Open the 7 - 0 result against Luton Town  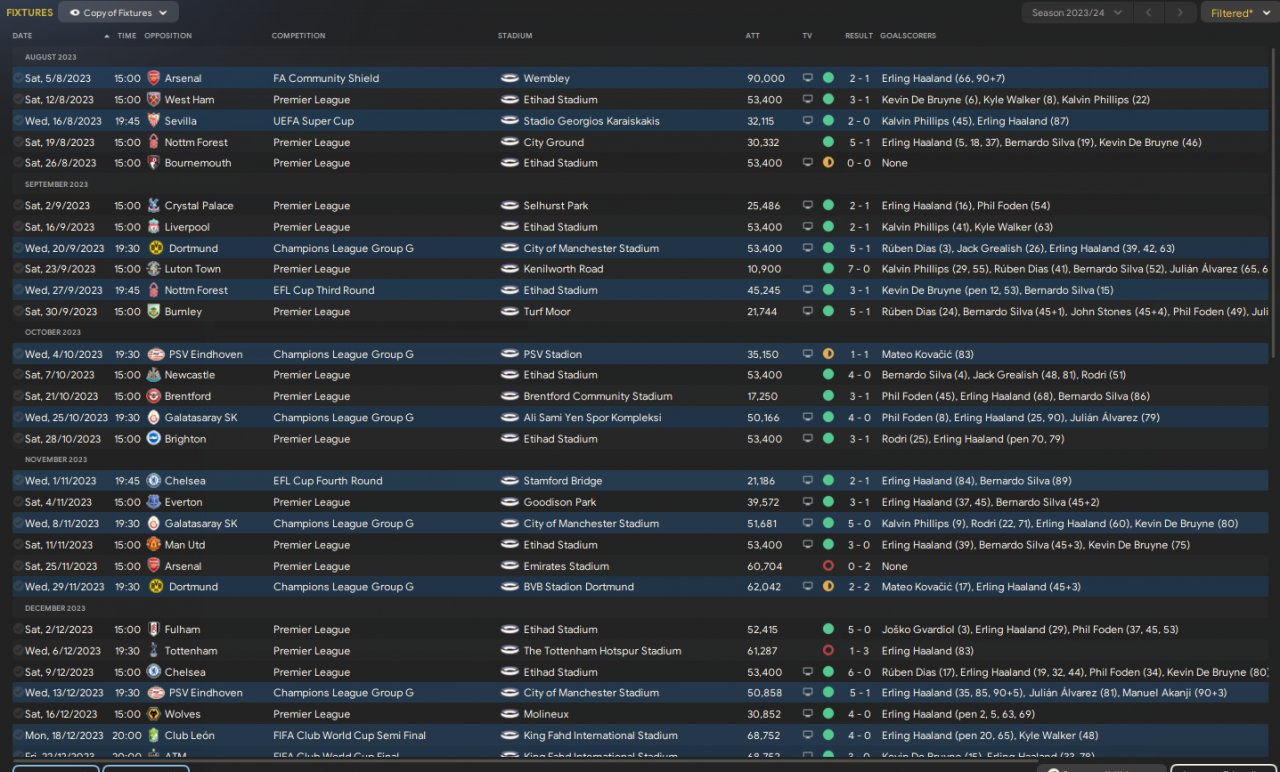(x=859, y=269)
